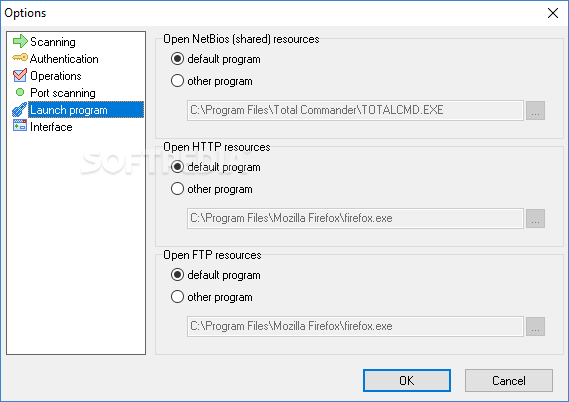569x402 pixels.
Task: Choose other program for HTTP resources
Action: [x=212, y=189]
